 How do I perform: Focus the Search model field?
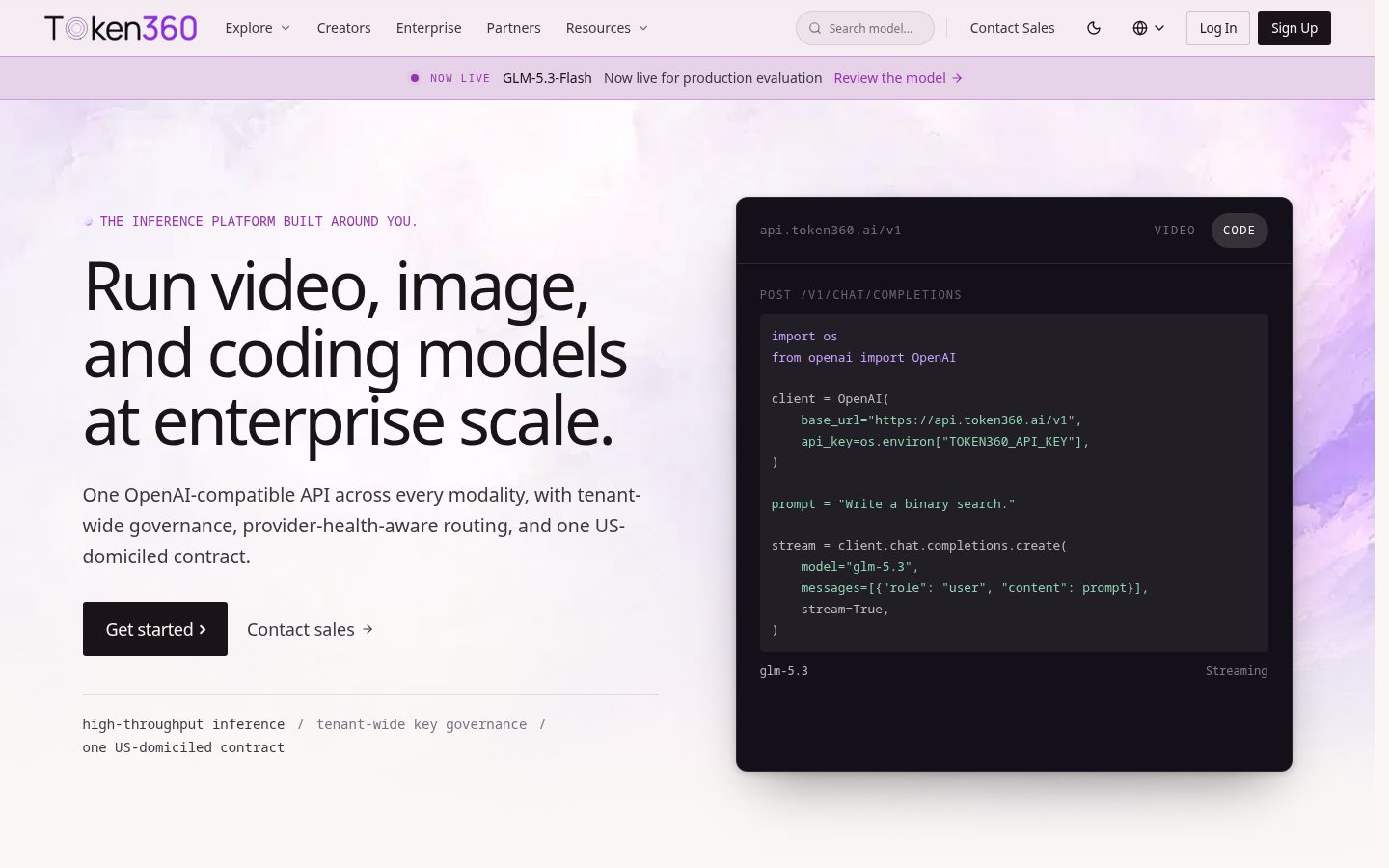864,28
